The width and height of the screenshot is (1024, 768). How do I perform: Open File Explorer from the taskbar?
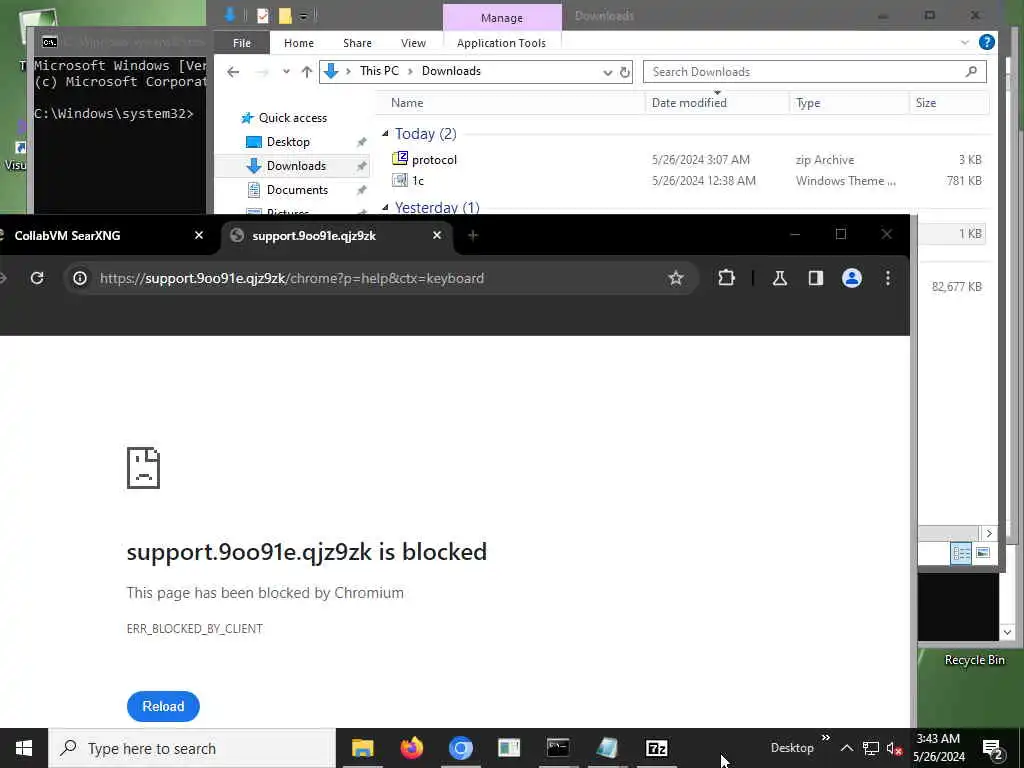[x=362, y=748]
